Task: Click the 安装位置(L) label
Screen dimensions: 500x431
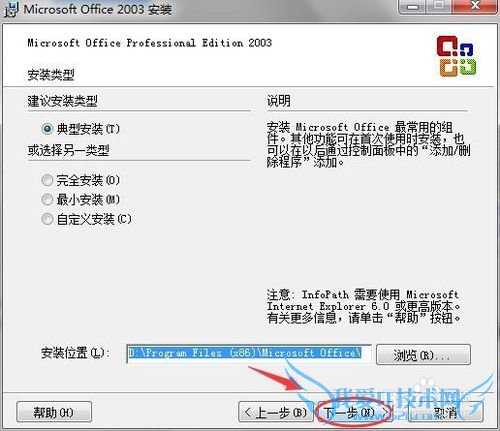Action: [x=75, y=353]
